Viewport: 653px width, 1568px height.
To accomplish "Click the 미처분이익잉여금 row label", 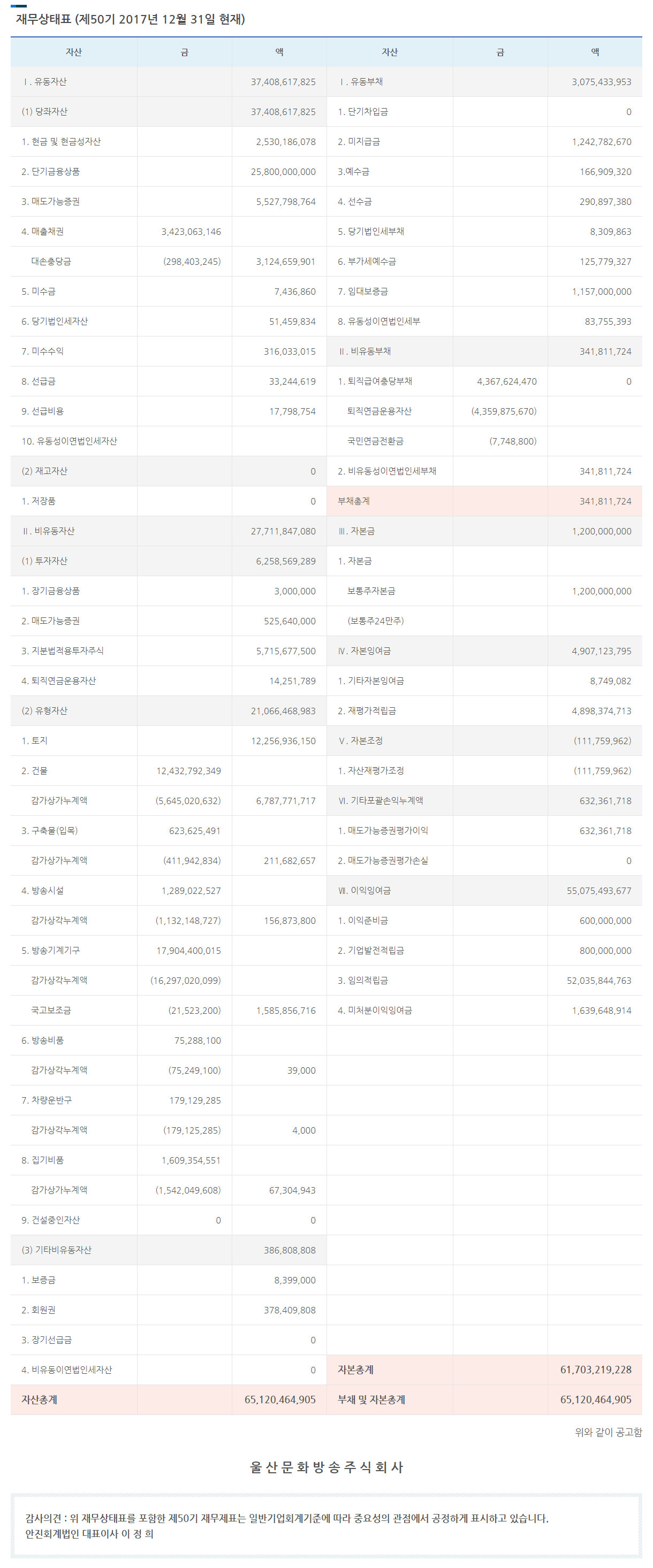I will point(375,1011).
